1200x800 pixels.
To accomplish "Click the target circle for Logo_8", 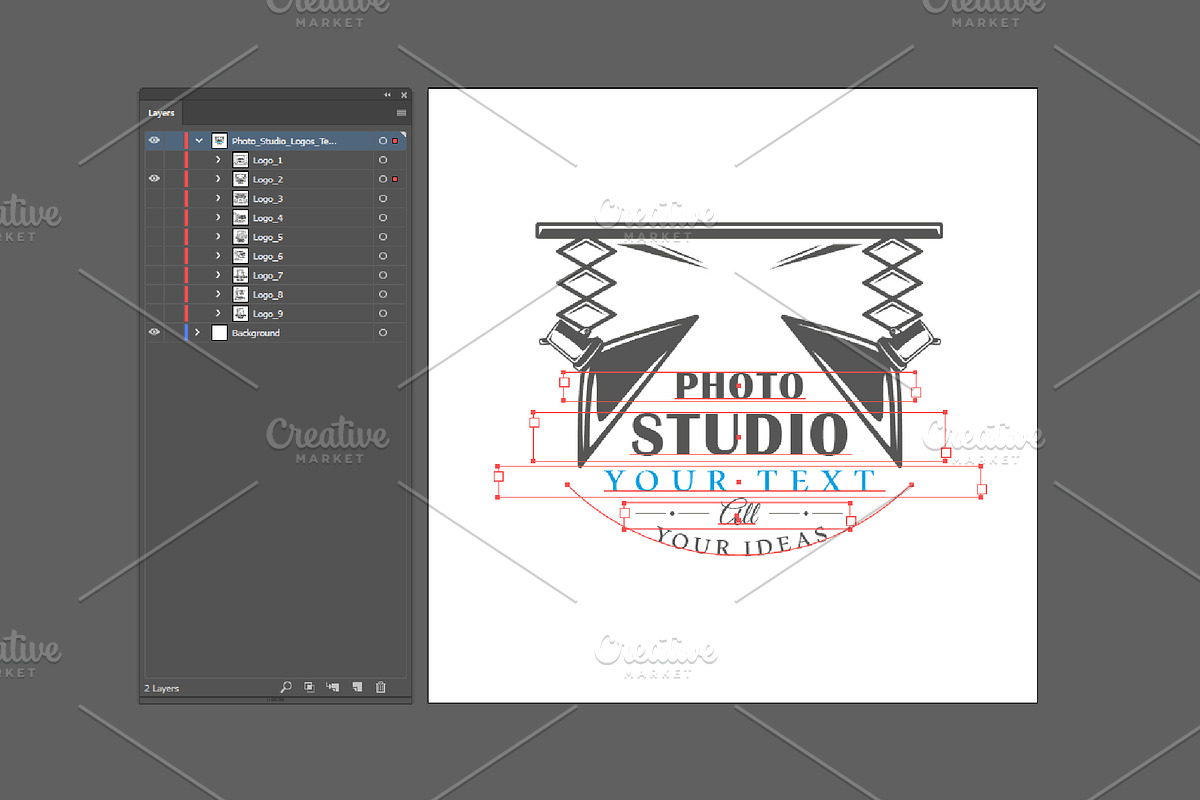I will pos(383,295).
